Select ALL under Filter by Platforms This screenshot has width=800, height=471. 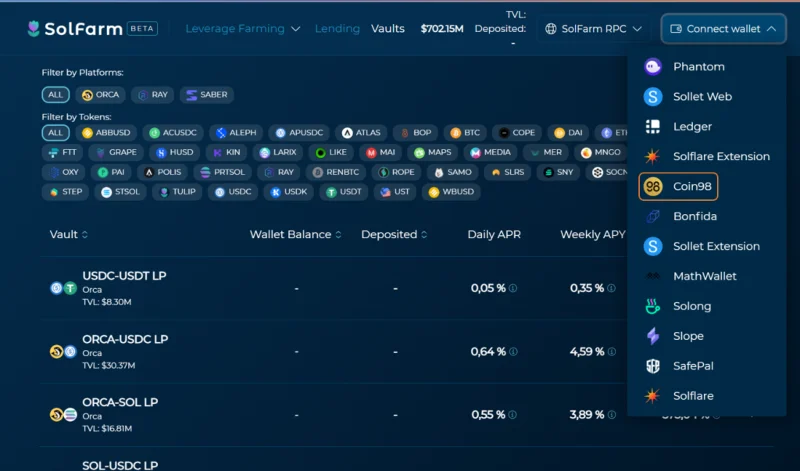(56, 95)
